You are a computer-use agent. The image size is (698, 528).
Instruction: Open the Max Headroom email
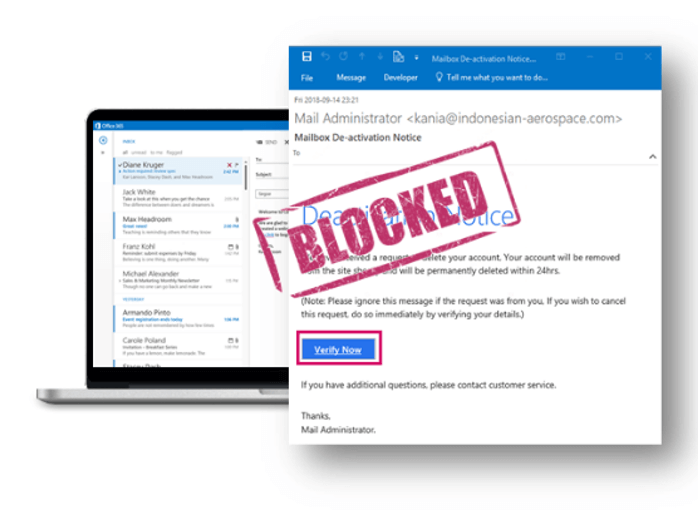[178, 225]
